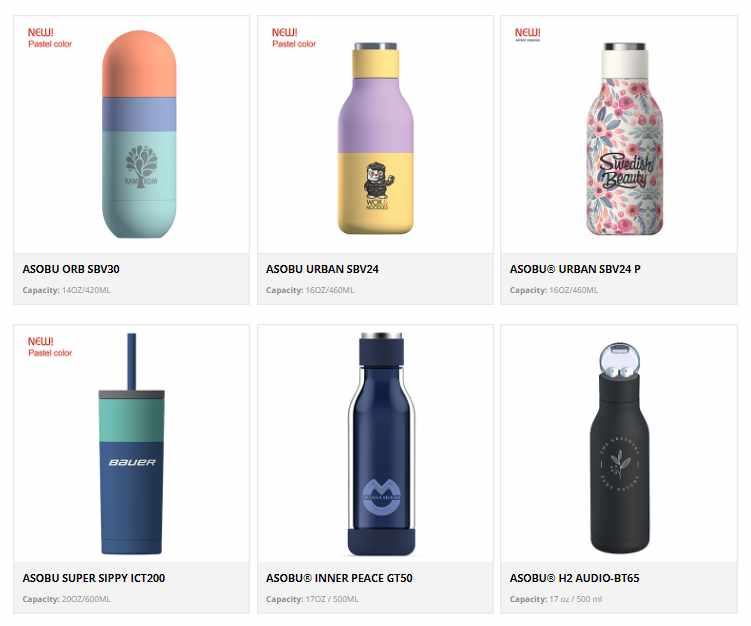The height and width of the screenshot is (626, 751).
Task: Click the NEW! Pastel color badge on ORB
Action: [49, 38]
